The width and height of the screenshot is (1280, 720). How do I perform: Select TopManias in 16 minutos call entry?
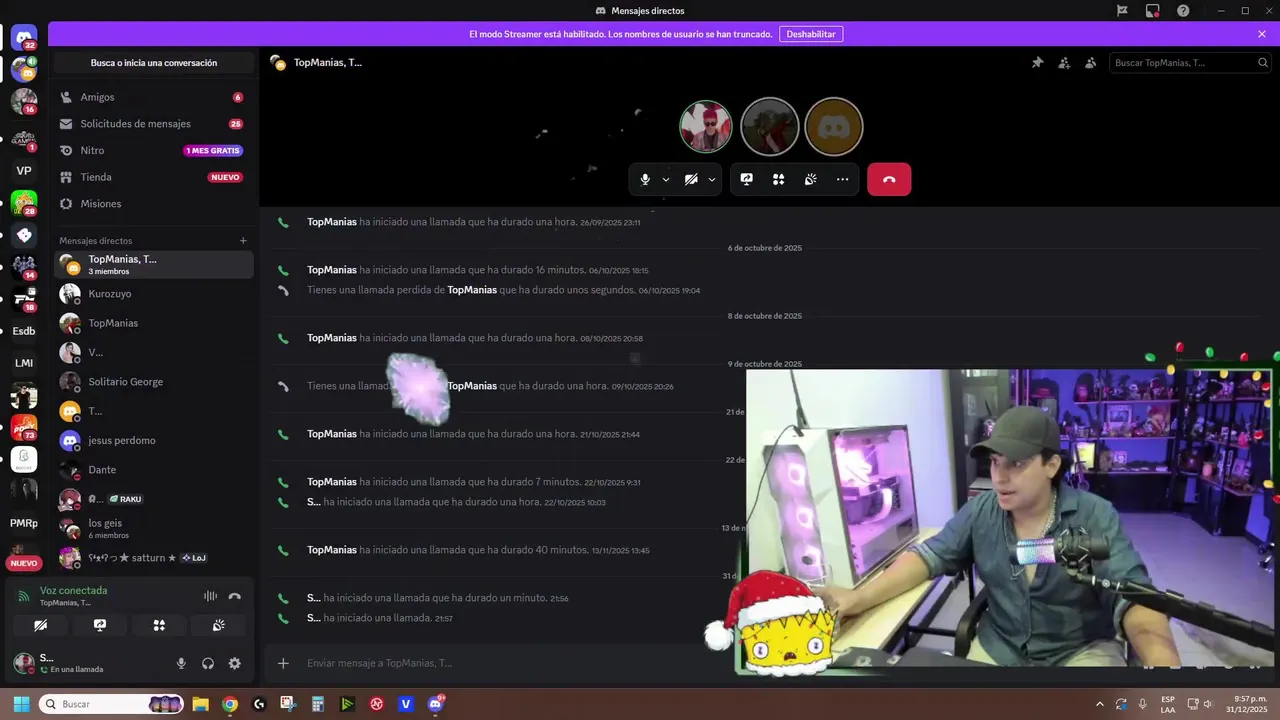[332, 270]
